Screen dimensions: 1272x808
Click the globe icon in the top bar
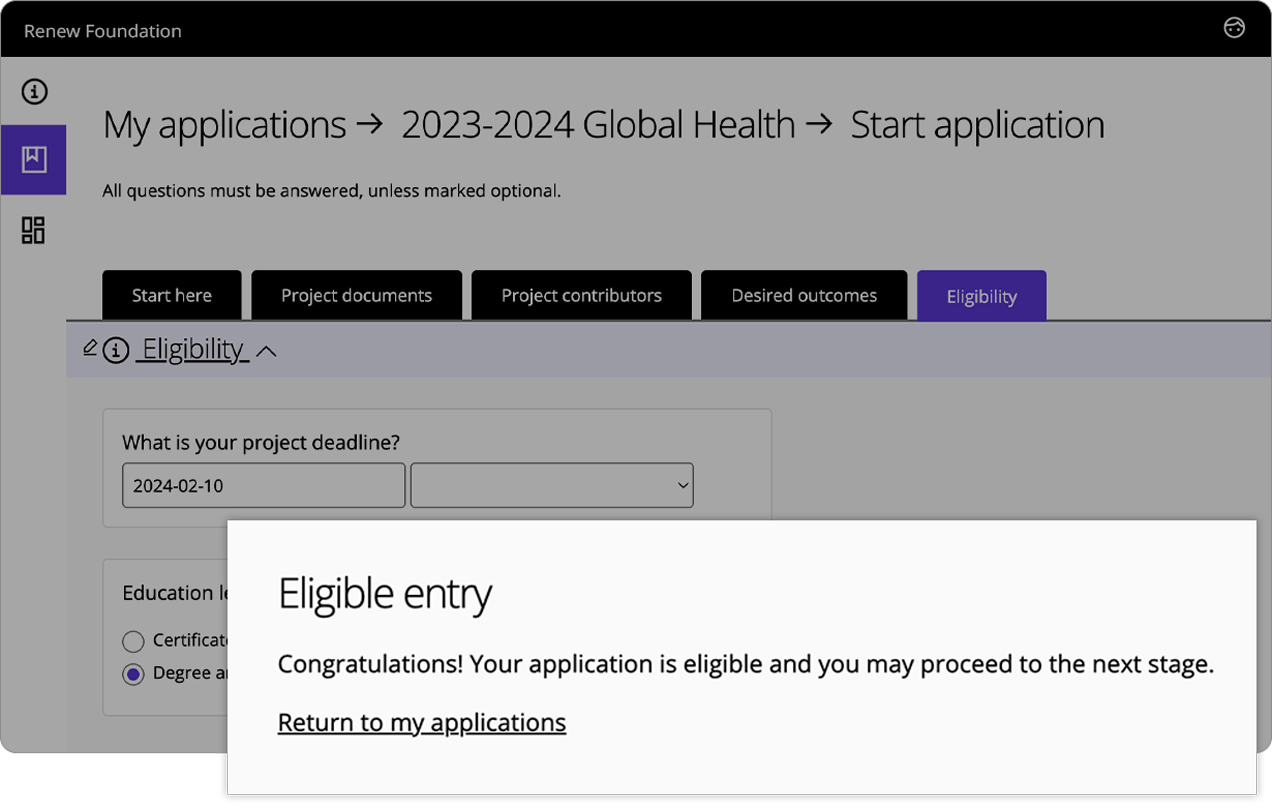pyautogui.click(x=1234, y=29)
